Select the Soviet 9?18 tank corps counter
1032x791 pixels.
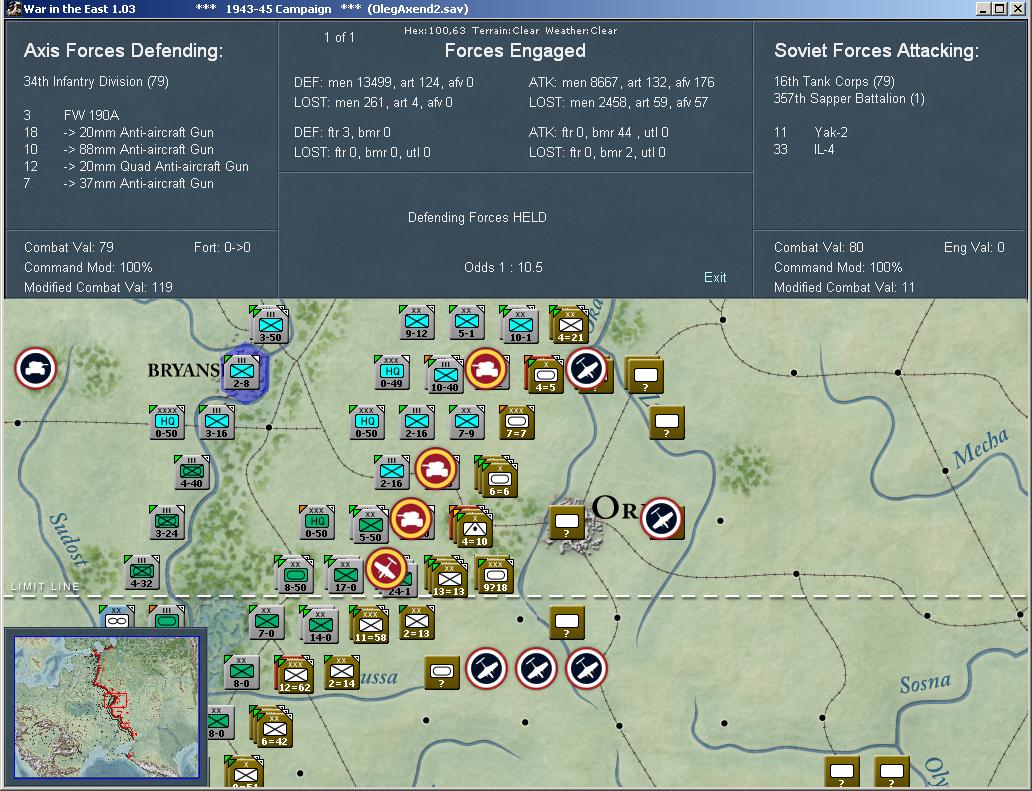[494, 574]
